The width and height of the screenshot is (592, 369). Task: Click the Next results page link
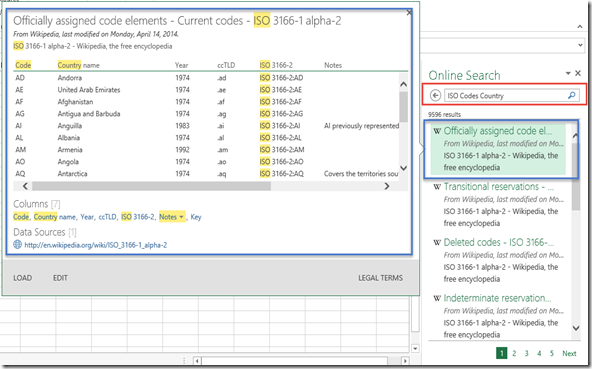(569, 354)
